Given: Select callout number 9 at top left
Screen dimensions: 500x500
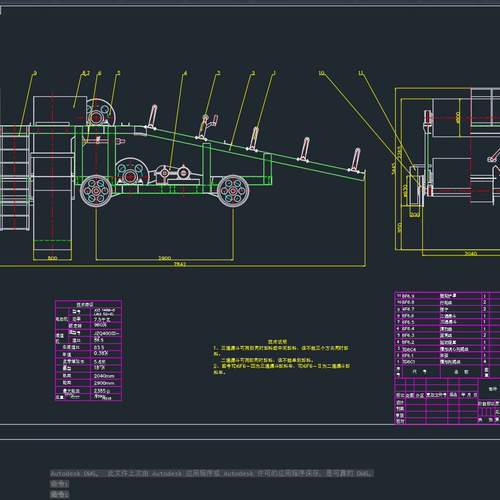Looking at the screenshot, I should point(35,73).
